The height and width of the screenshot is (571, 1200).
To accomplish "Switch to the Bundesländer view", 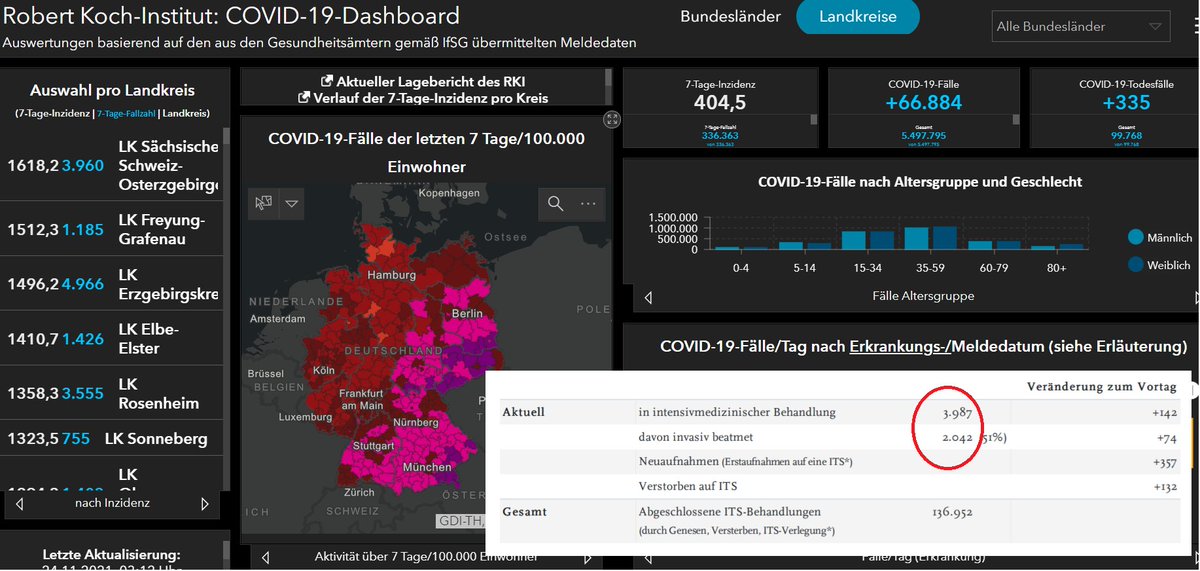I will (x=729, y=17).
